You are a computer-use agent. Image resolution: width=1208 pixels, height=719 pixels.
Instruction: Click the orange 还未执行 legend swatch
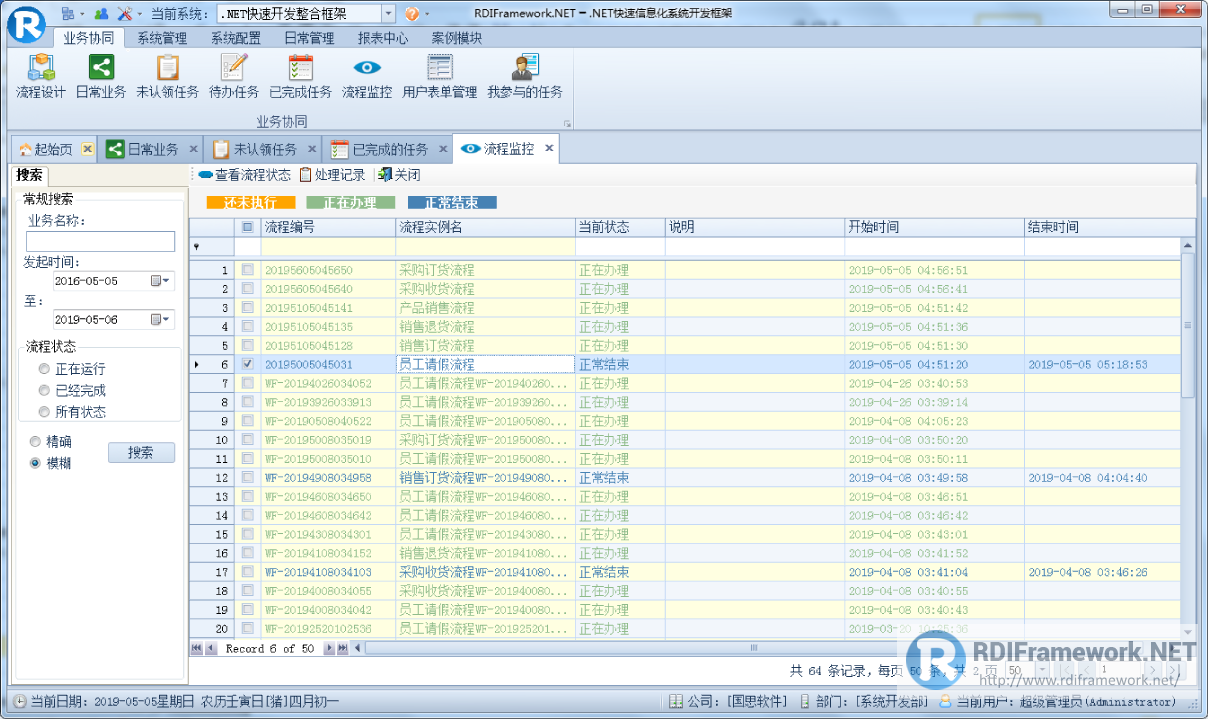click(x=251, y=203)
